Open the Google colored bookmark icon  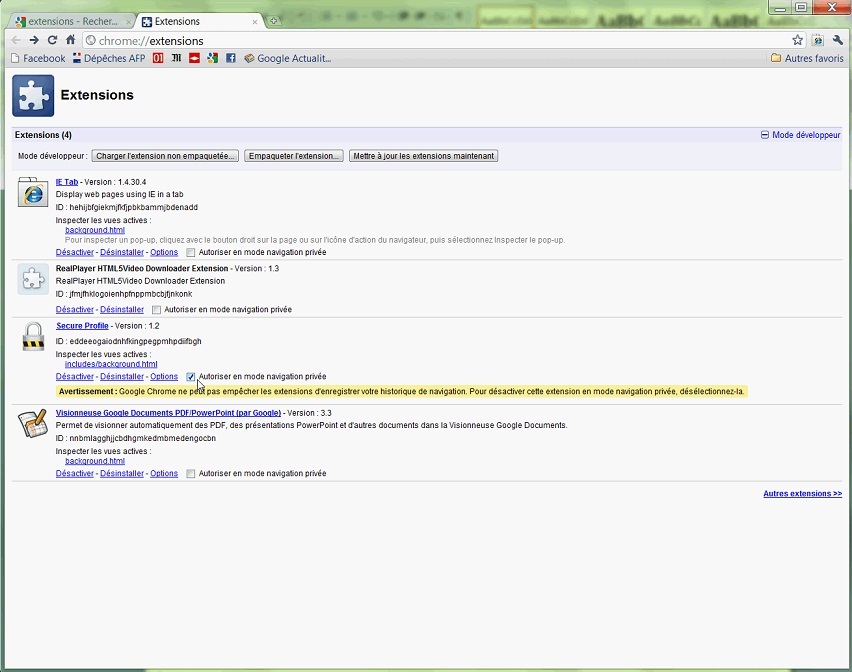(212, 58)
